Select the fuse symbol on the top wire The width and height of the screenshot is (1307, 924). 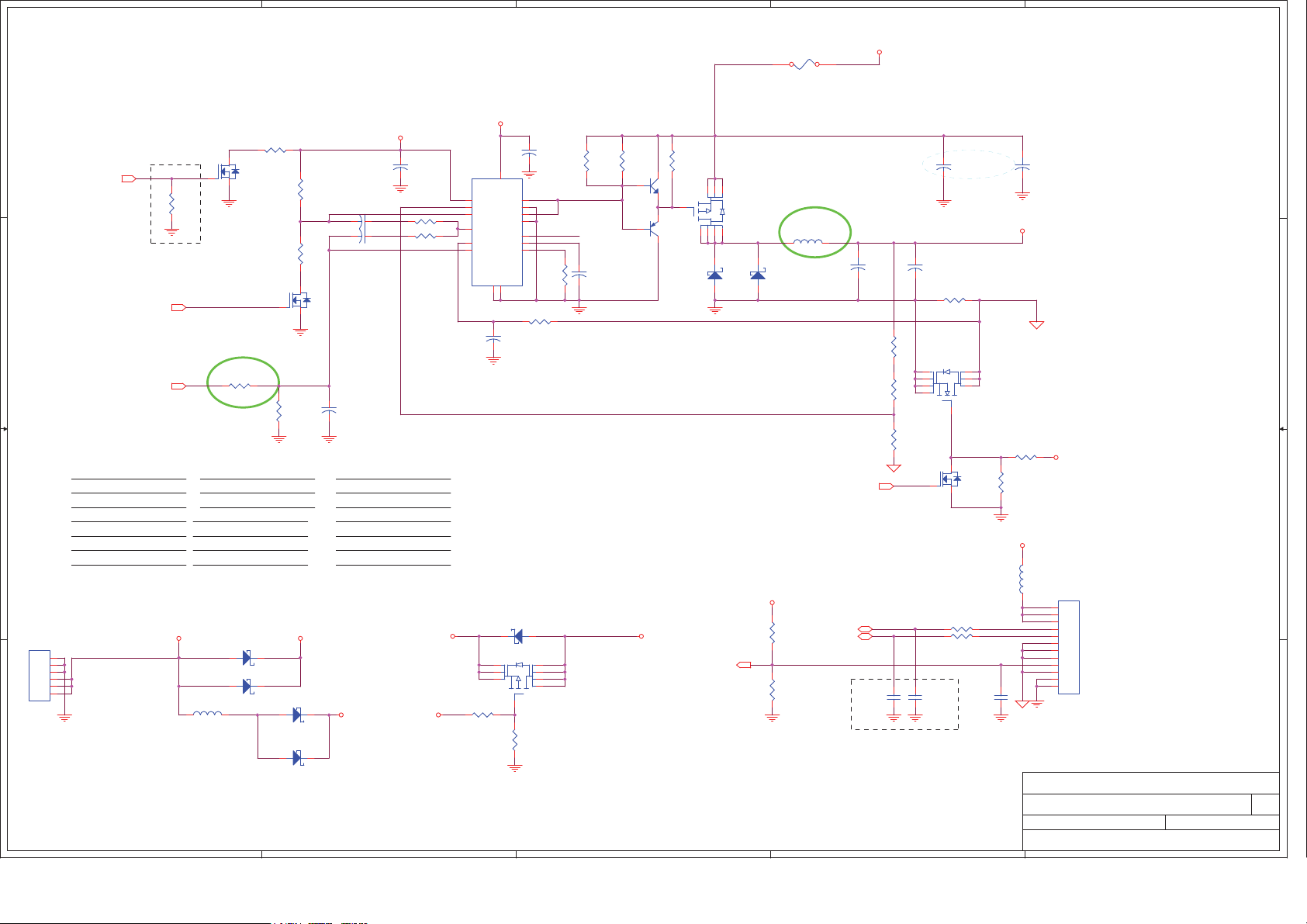(x=804, y=64)
